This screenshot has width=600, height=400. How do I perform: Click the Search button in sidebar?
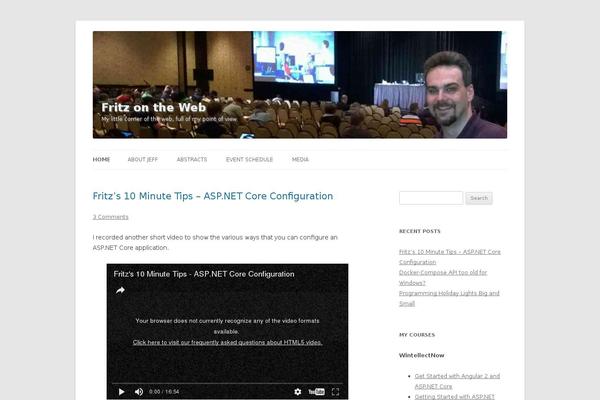click(479, 198)
